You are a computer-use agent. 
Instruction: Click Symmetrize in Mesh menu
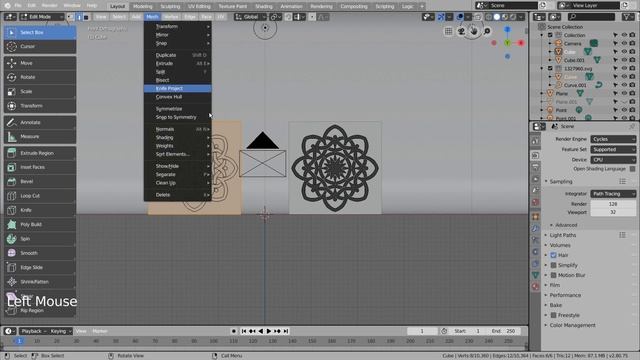(x=178, y=109)
